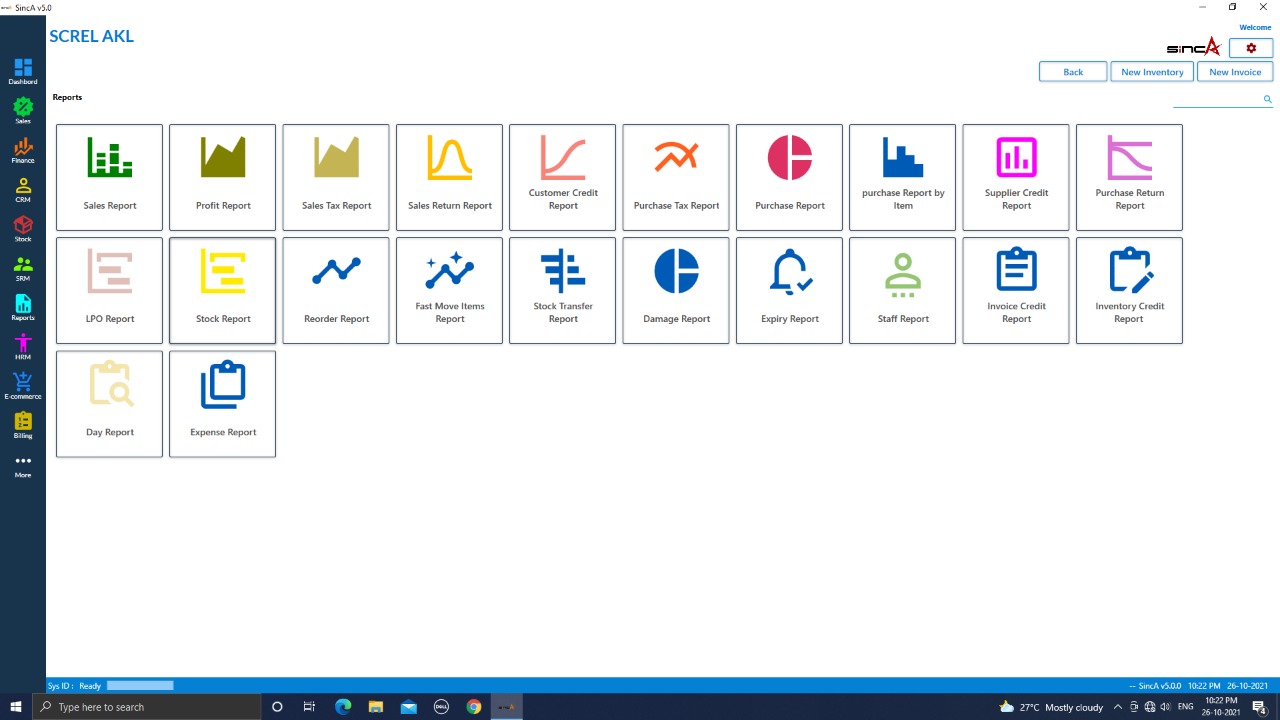Viewport: 1280px width, 720px height.
Task: Open the Sales Report tile
Action: (x=109, y=177)
